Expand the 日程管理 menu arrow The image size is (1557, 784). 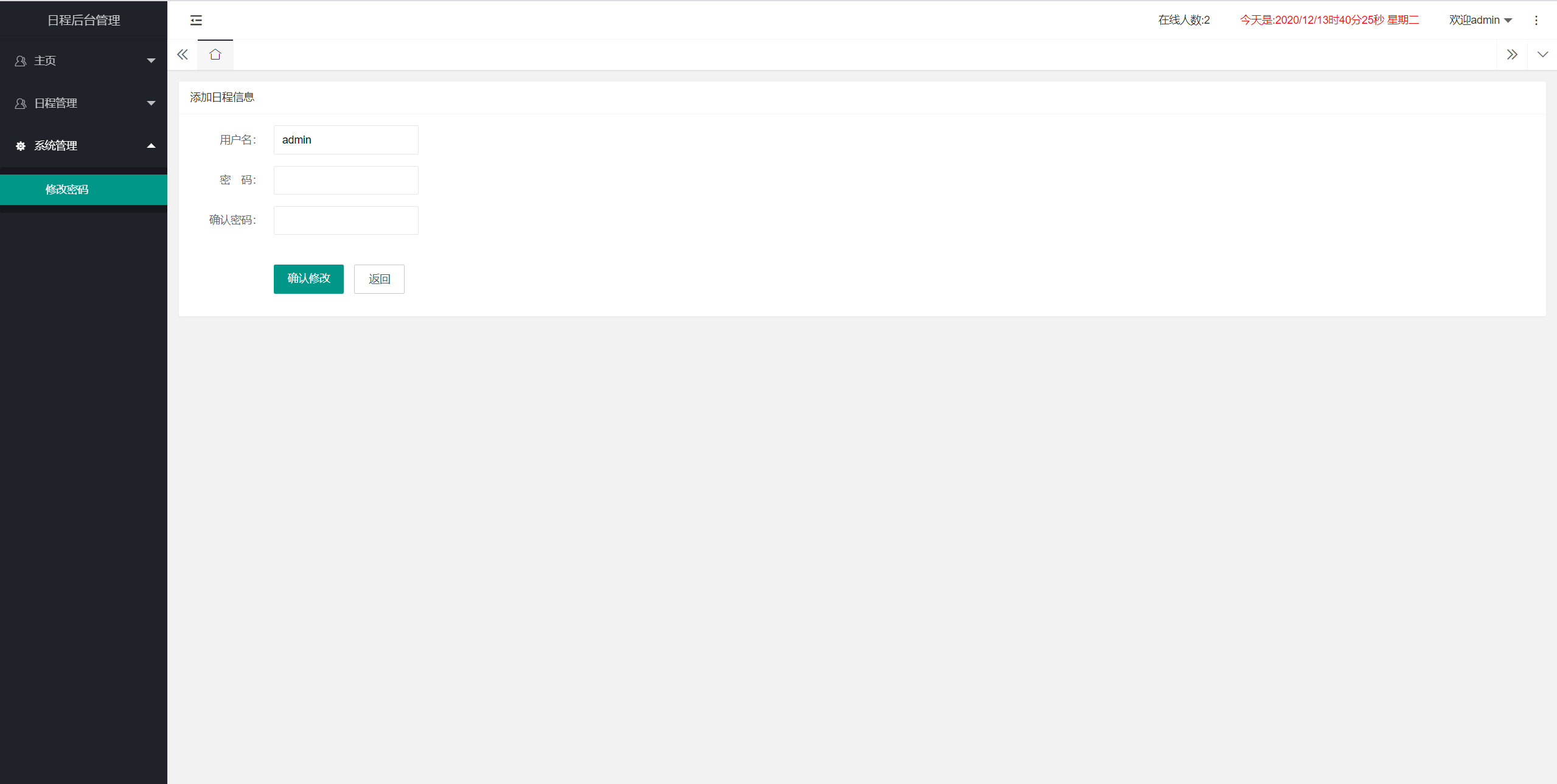click(151, 103)
